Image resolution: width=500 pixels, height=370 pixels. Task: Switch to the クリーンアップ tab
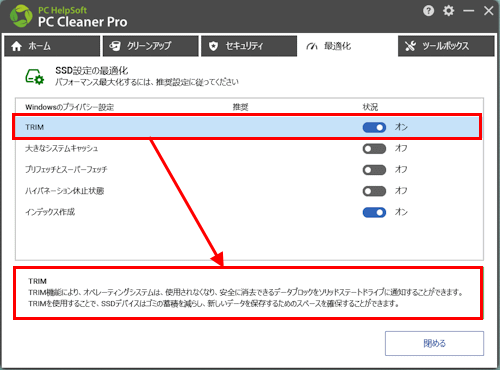(x=151, y=46)
